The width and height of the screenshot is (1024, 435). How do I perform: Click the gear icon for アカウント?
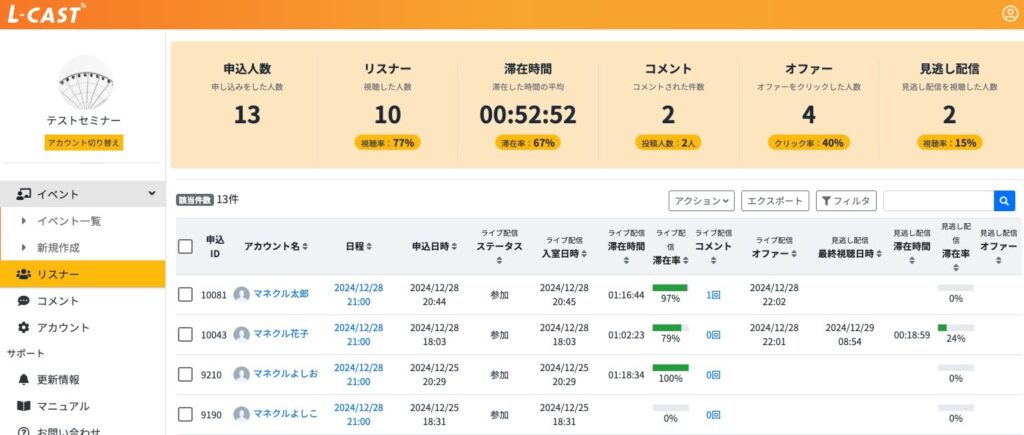24,327
